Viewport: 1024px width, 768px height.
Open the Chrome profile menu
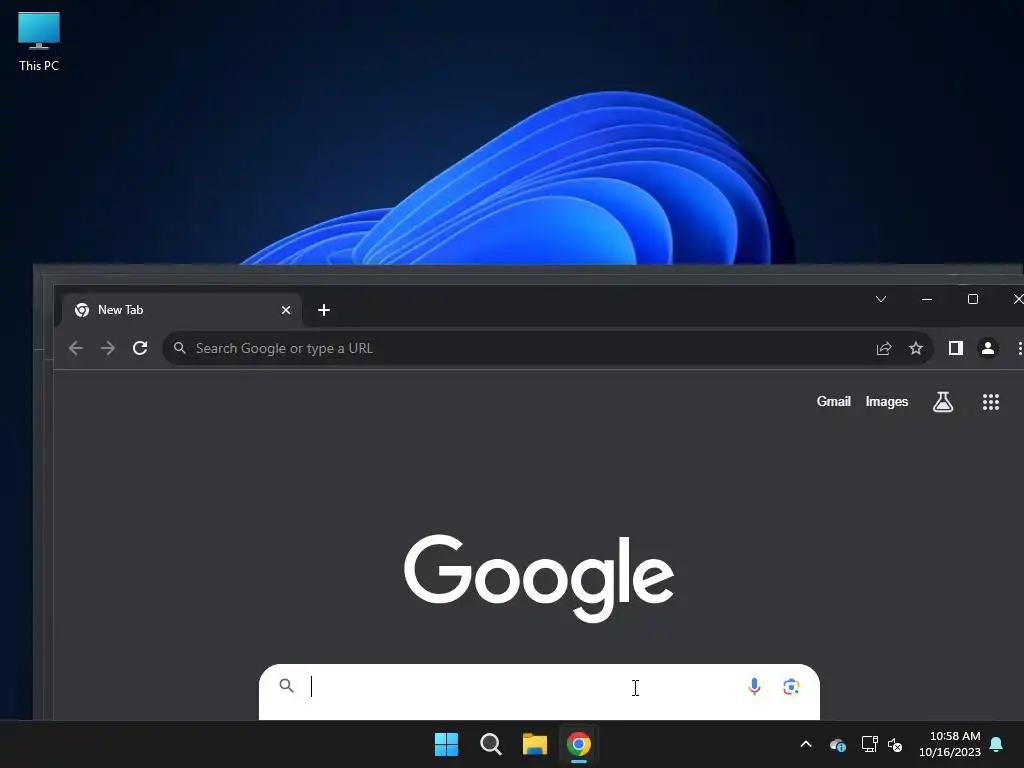point(987,348)
